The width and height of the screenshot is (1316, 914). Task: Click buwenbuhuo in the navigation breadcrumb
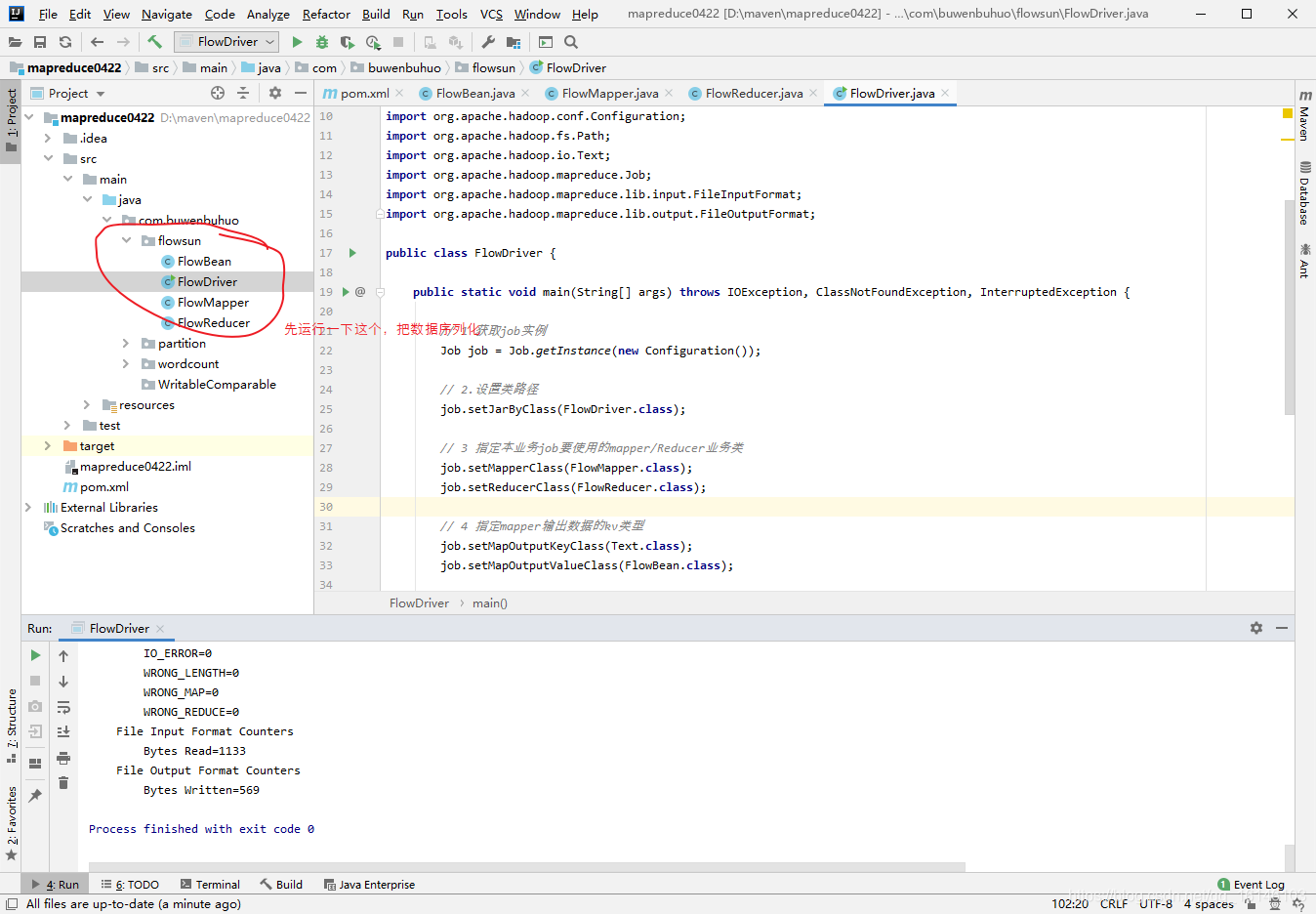click(x=404, y=68)
